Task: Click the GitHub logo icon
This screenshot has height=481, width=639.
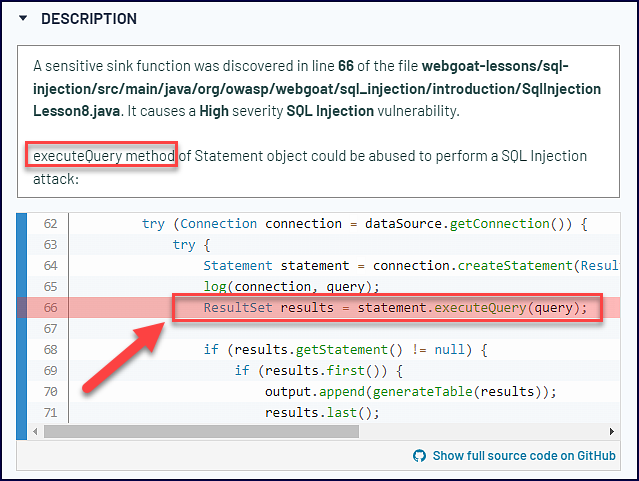Action: pos(420,456)
